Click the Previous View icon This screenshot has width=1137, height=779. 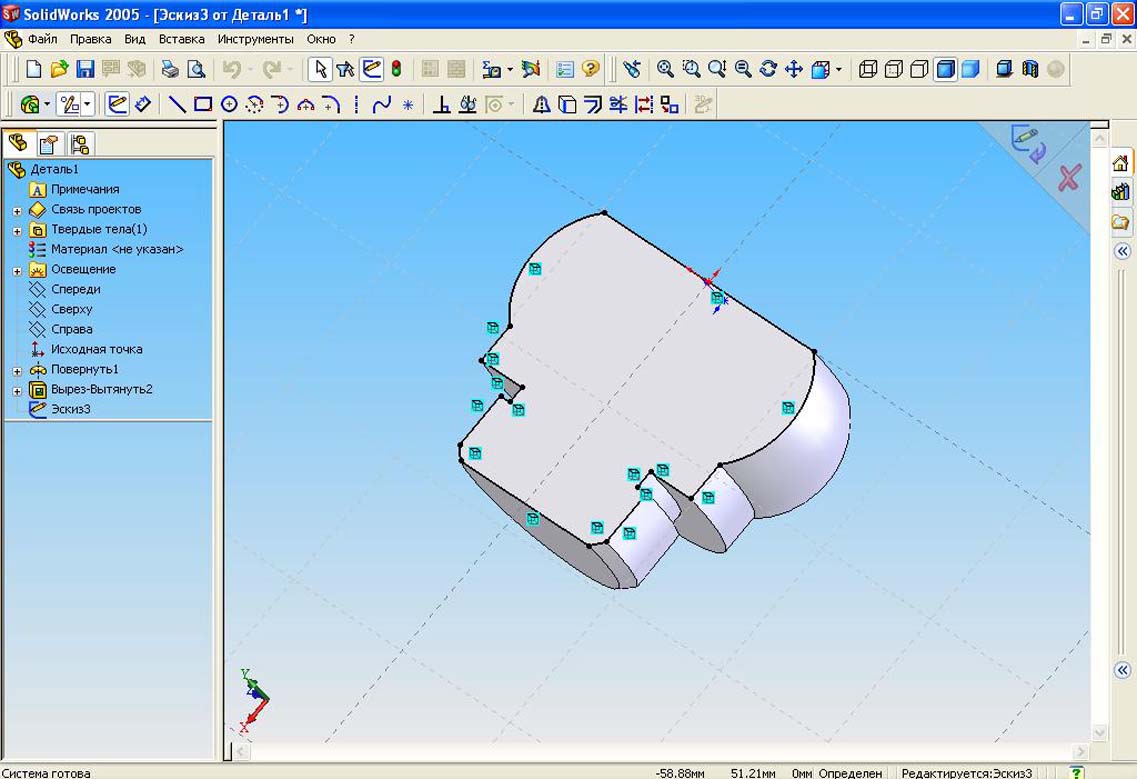(x=632, y=69)
